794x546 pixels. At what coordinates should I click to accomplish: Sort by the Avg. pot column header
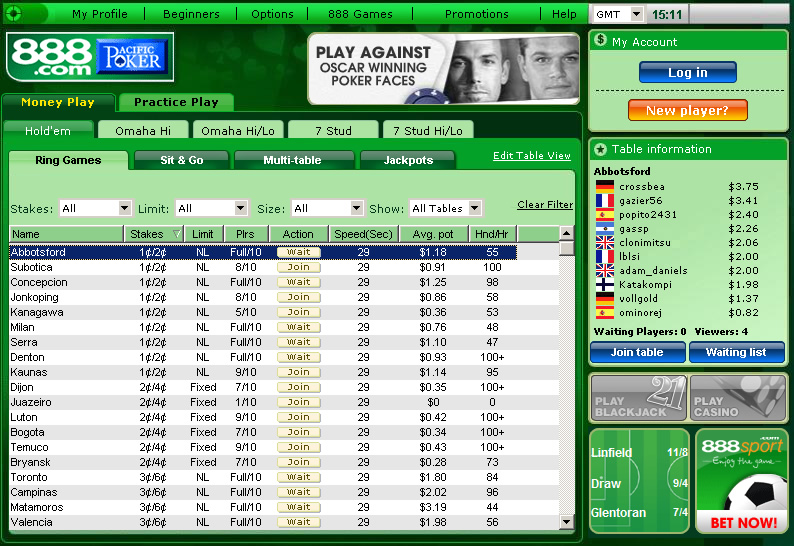tap(432, 234)
